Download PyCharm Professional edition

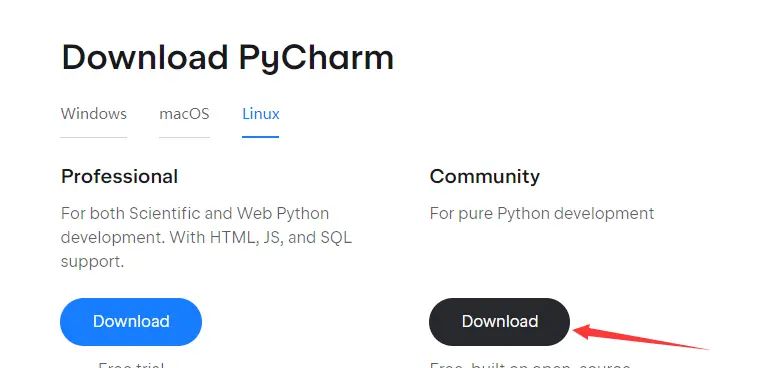[131, 322]
